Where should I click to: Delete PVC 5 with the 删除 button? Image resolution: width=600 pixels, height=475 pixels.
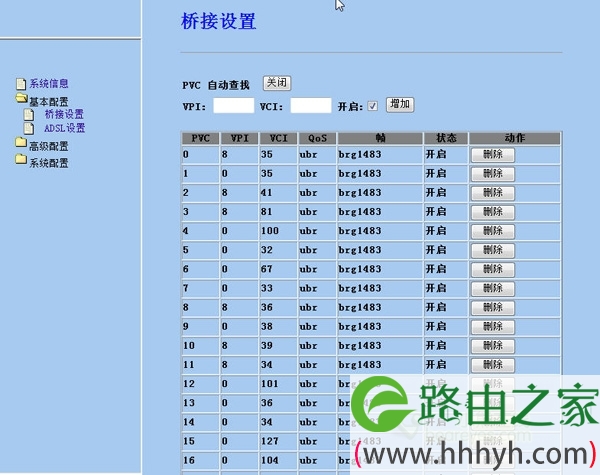point(492,250)
